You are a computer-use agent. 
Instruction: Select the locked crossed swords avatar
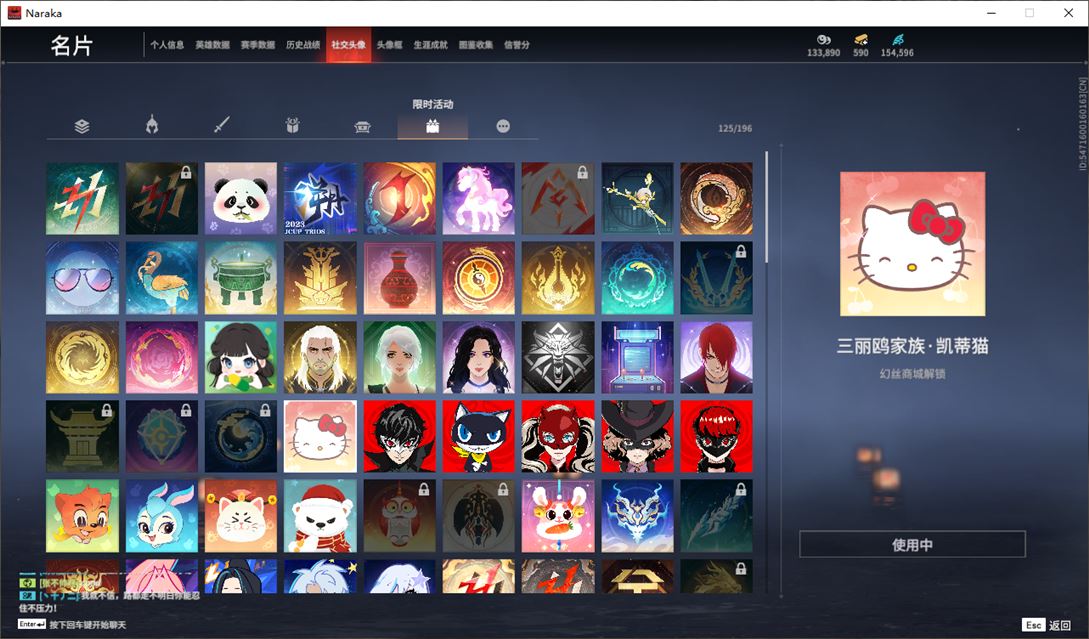point(716,278)
